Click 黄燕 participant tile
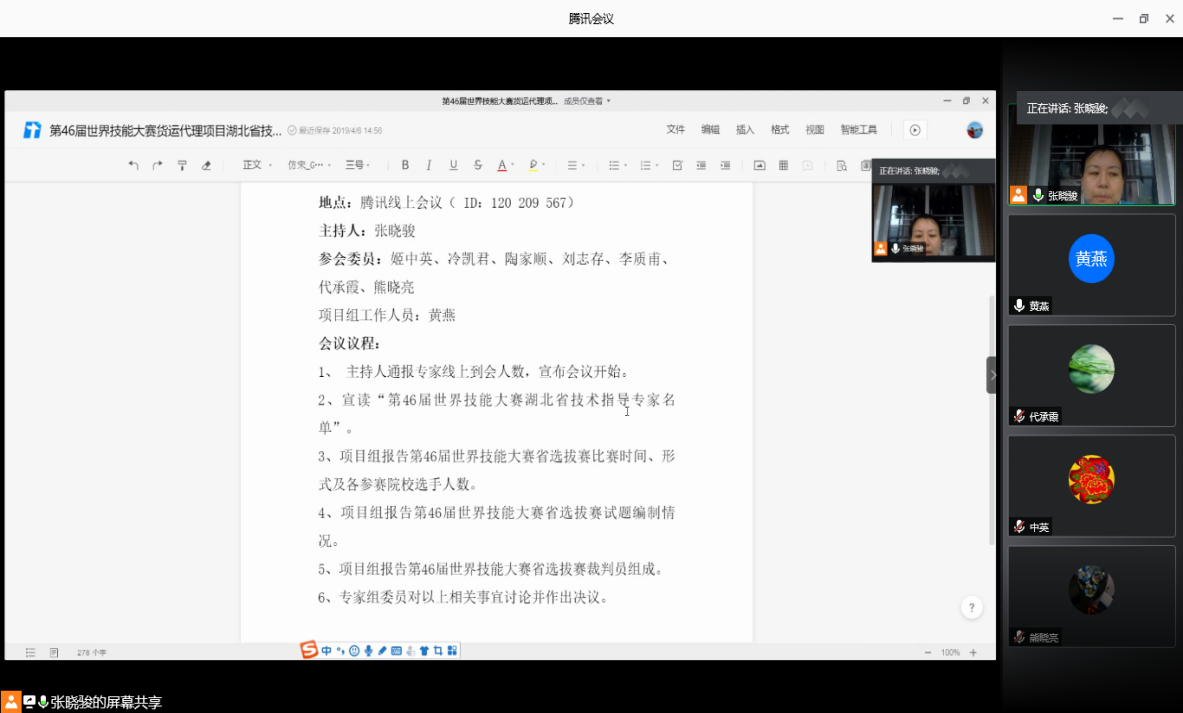Viewport: 1183px width, 713px height. pyautogui.click(x=1091, y=265)
